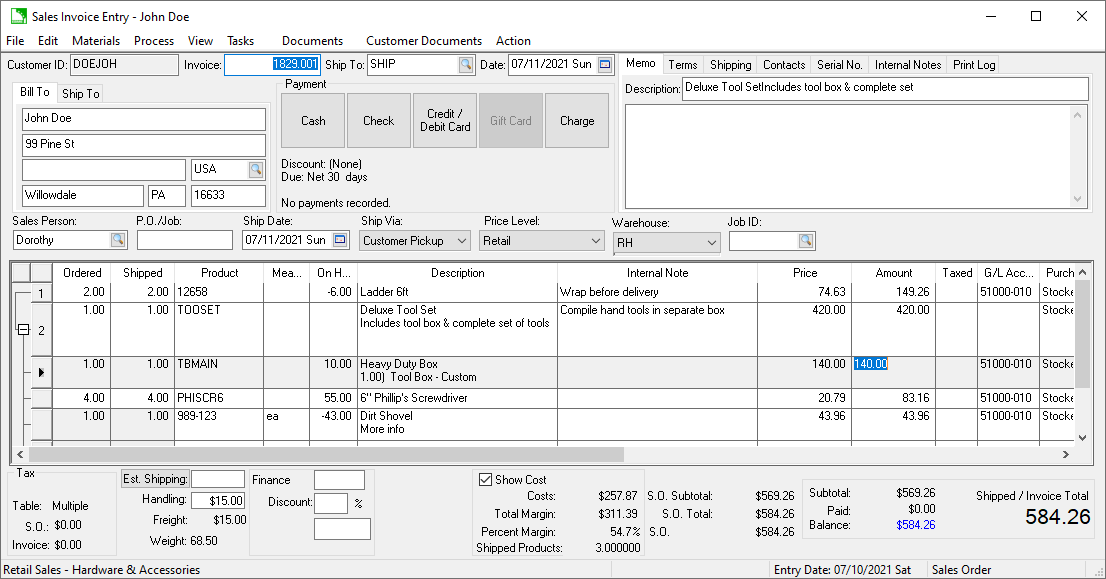The height and width of the screenshot is (579, 1106).
Task: Click the Est. Shipping button
Action: [155, 479]
